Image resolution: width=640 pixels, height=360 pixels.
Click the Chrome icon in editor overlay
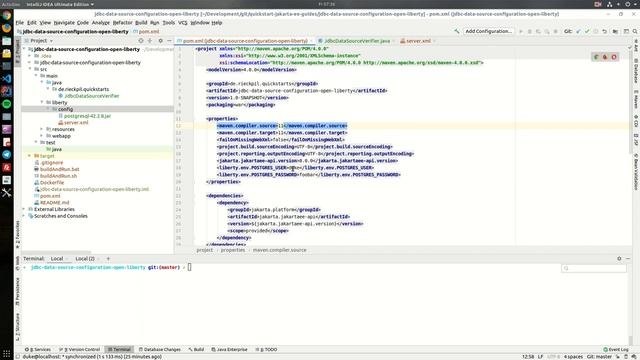click(x=596, y=57)
